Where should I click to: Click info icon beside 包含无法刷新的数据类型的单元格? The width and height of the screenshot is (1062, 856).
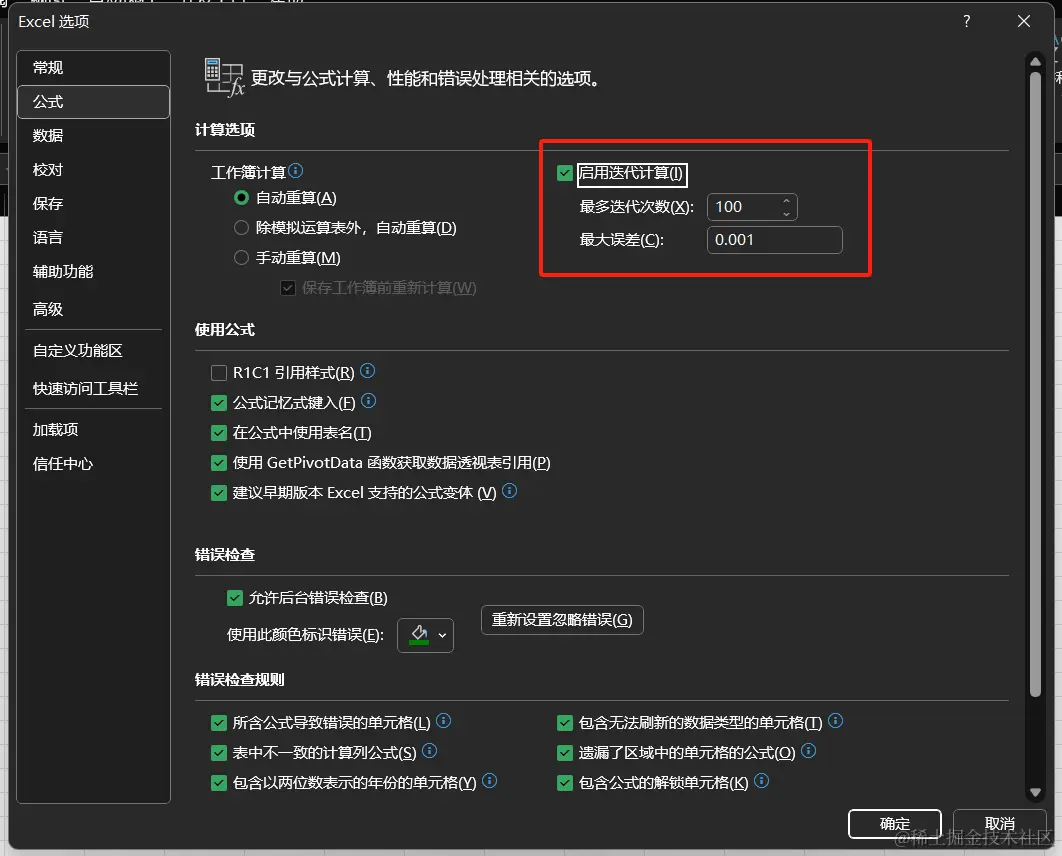836,721
